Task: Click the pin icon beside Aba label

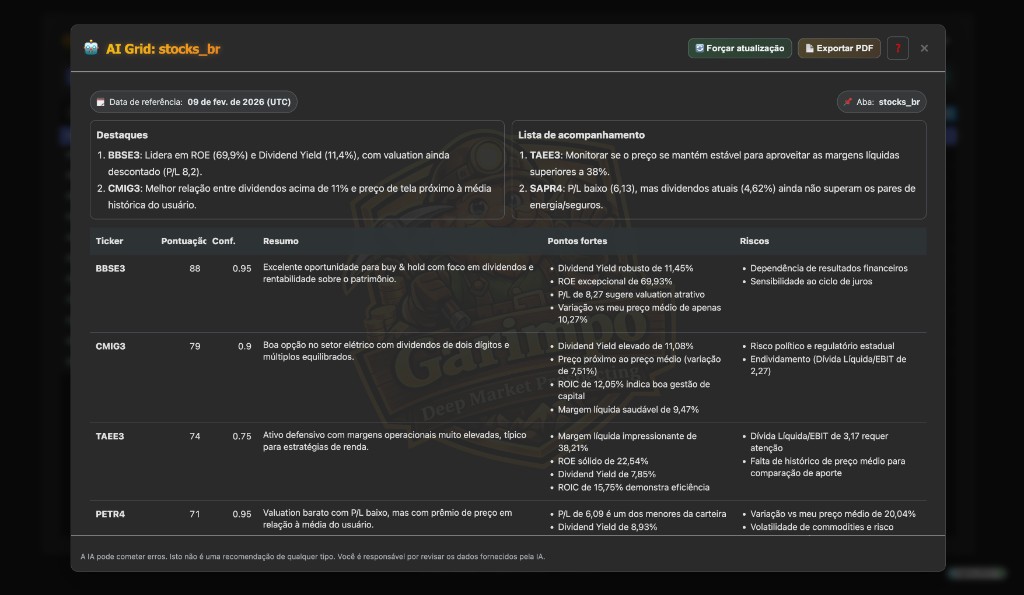Action: coord(848,102)
